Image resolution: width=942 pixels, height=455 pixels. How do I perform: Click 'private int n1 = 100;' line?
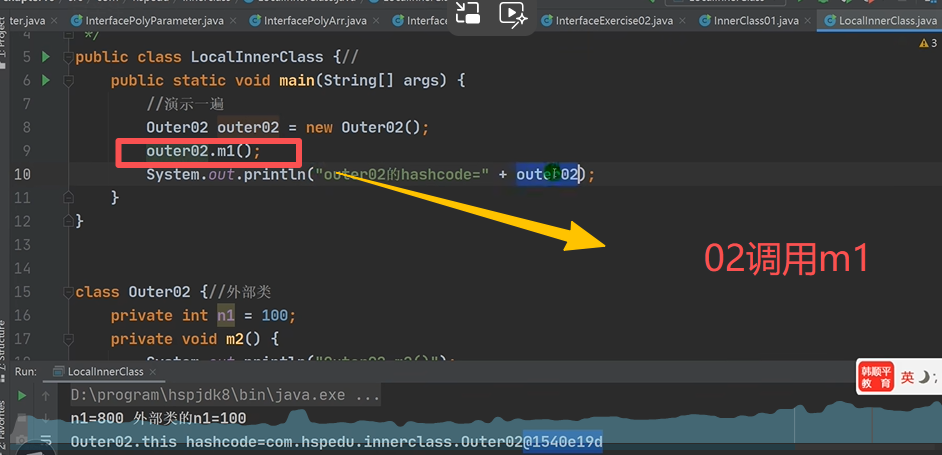pos(204,316)
